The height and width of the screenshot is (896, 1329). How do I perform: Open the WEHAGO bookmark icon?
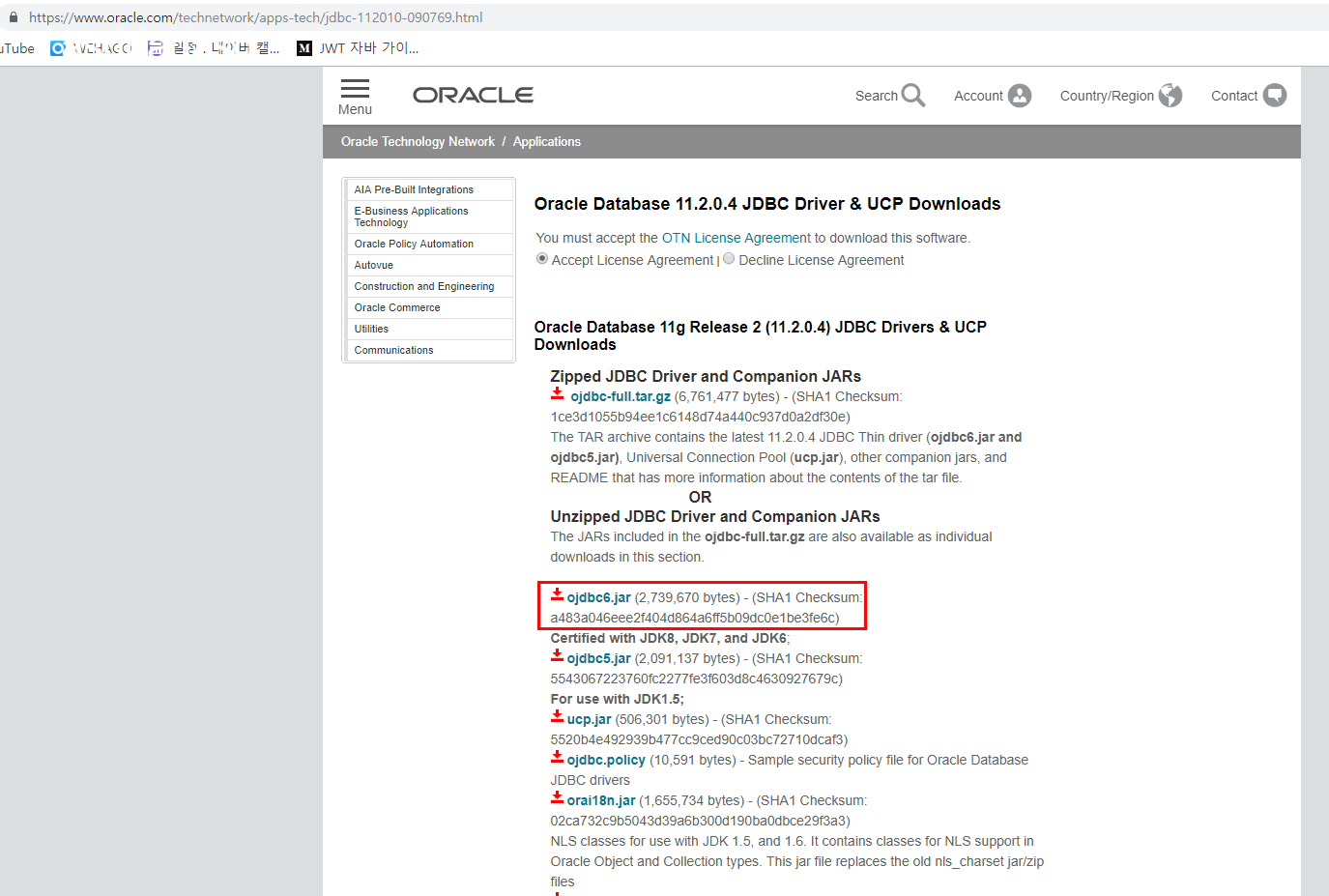(x=58, y=48)
